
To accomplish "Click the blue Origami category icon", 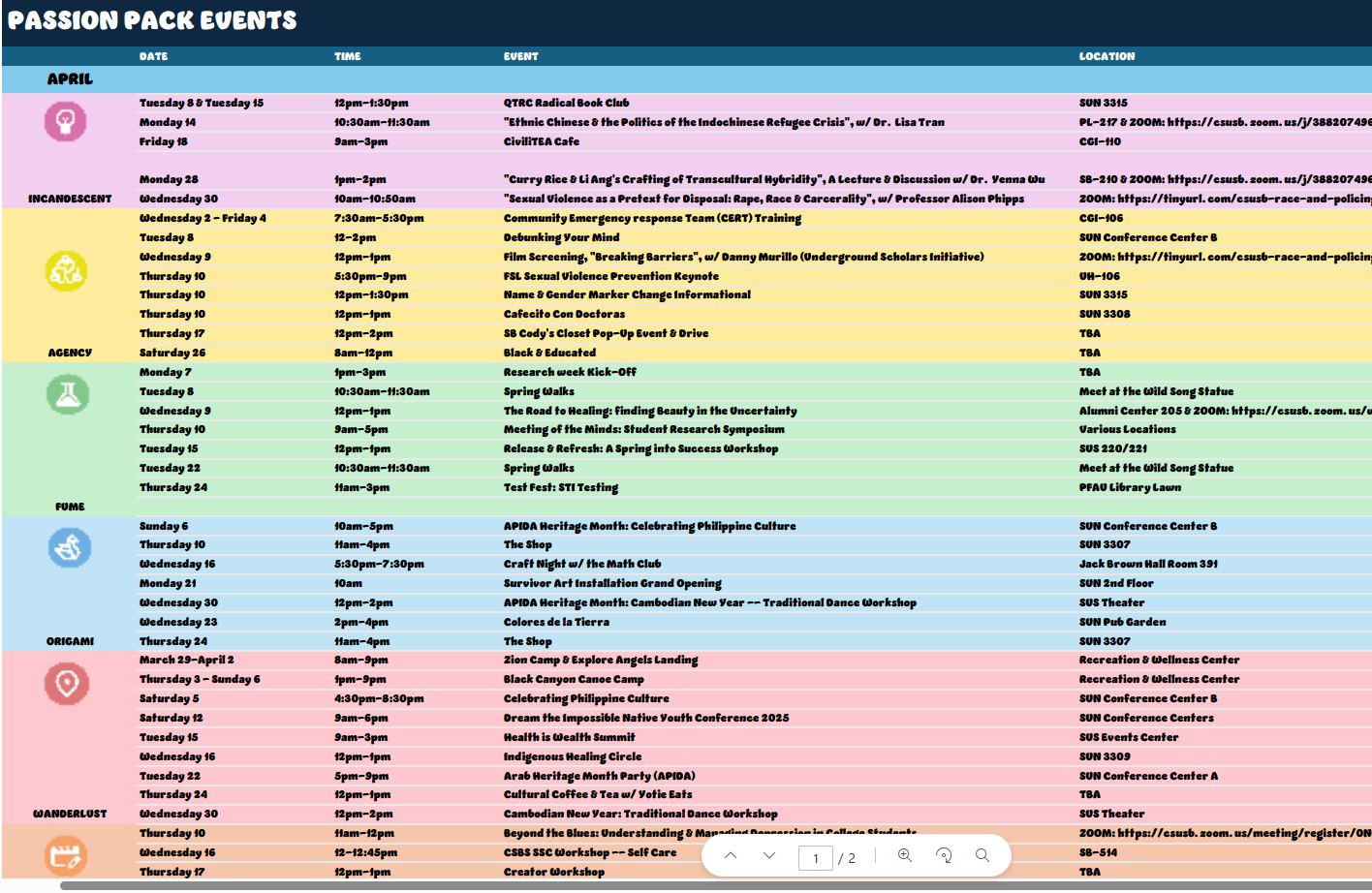I will [x=70, y=548].
